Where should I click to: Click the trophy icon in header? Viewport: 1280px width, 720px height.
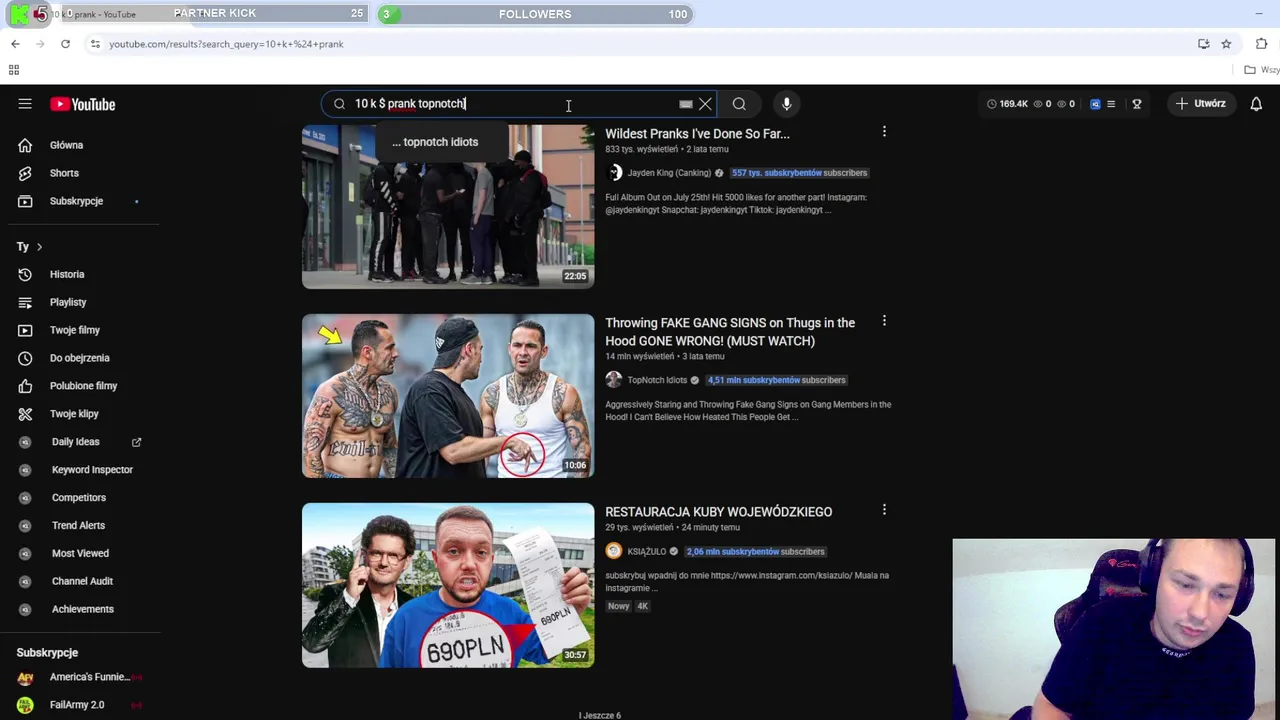(1137, 104)
